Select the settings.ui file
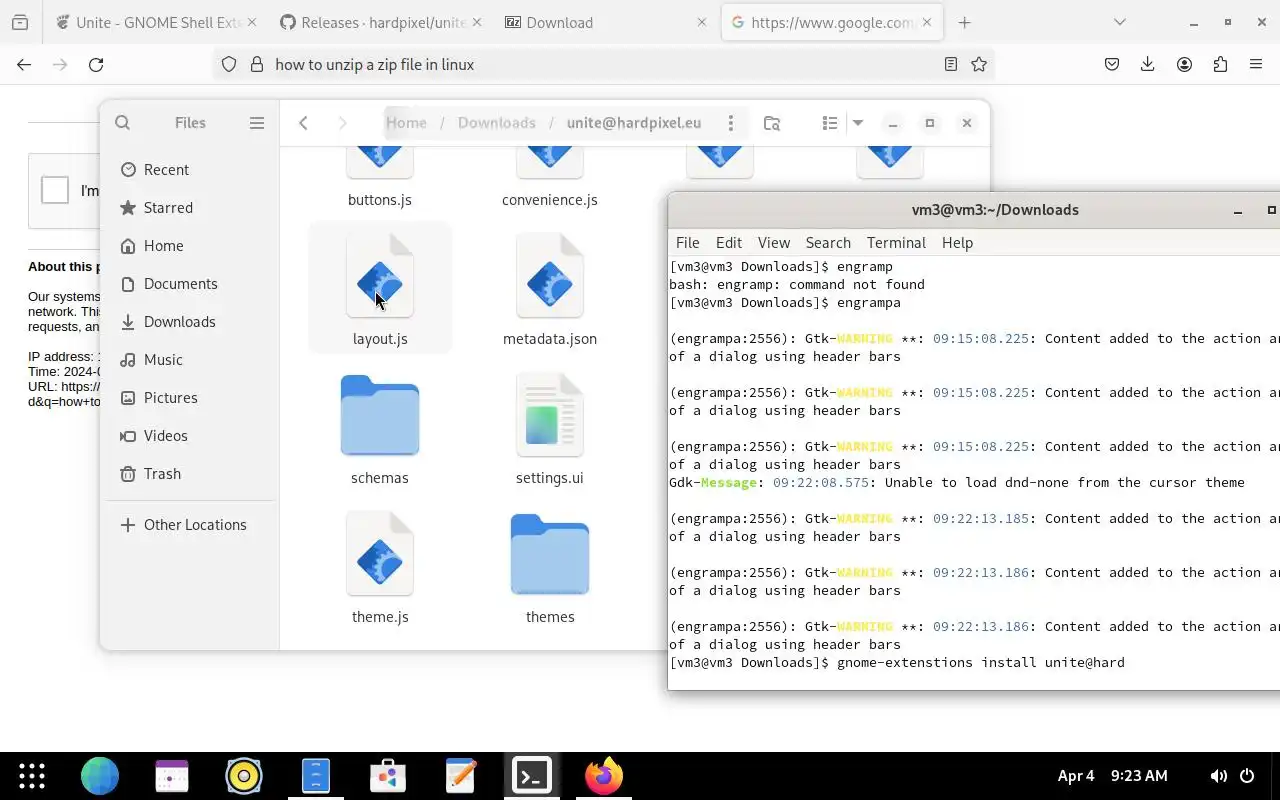Image resolution: width=1280 pixels, height=800 pixels. pyautogui.click(x=550, y=415)
